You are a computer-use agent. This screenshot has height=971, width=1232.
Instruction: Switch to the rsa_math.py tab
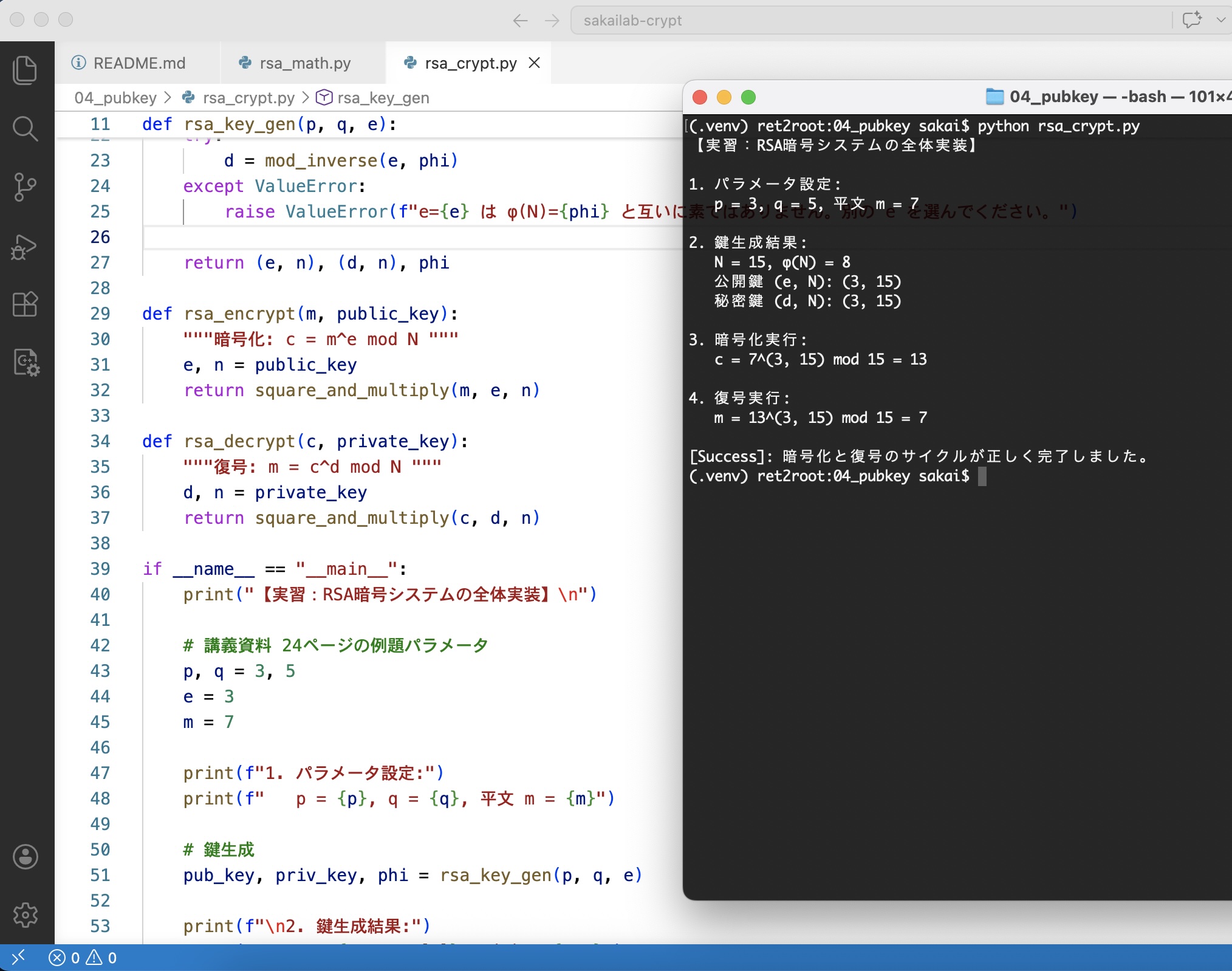coord(304,63)
